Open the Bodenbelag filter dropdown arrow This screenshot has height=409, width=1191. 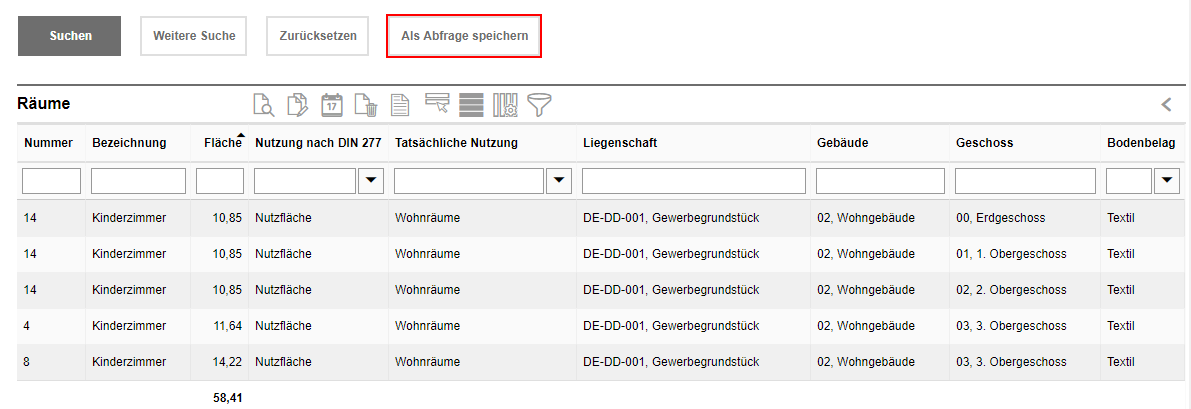click(x=1167, y=181)
